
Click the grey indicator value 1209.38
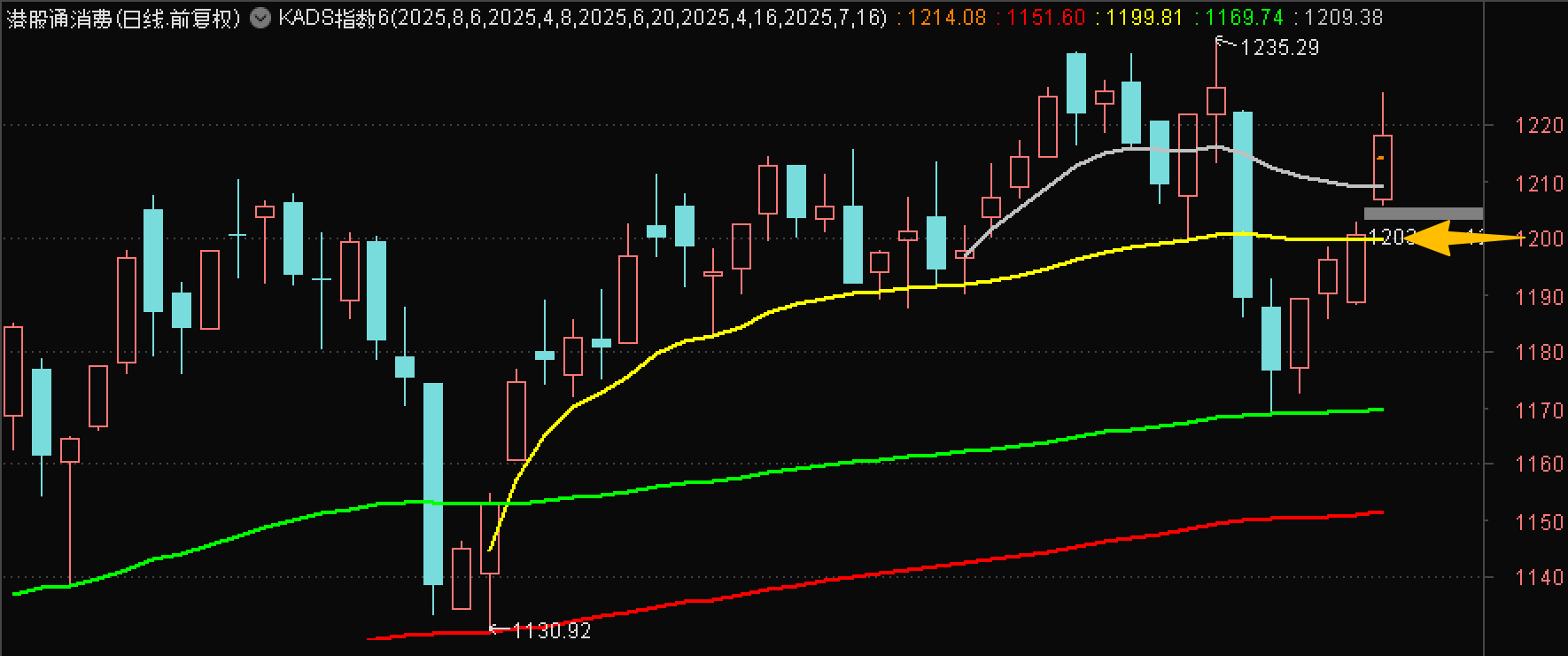[x=1344, y=18]
